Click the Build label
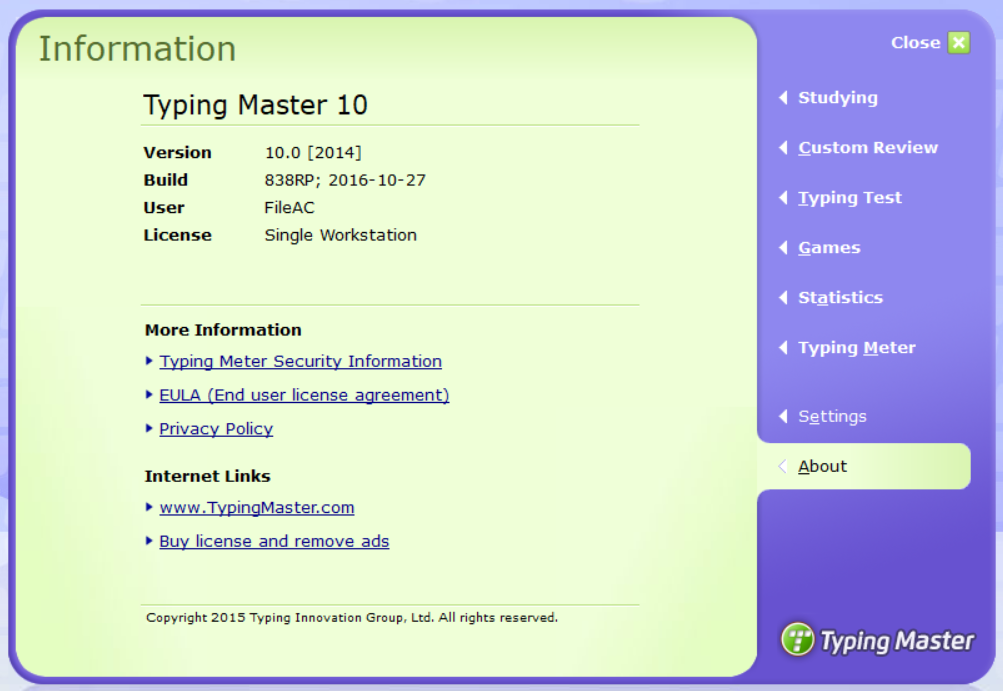Image resolution: width=1003 pixels, height=691 pixels. coord(166,180)
